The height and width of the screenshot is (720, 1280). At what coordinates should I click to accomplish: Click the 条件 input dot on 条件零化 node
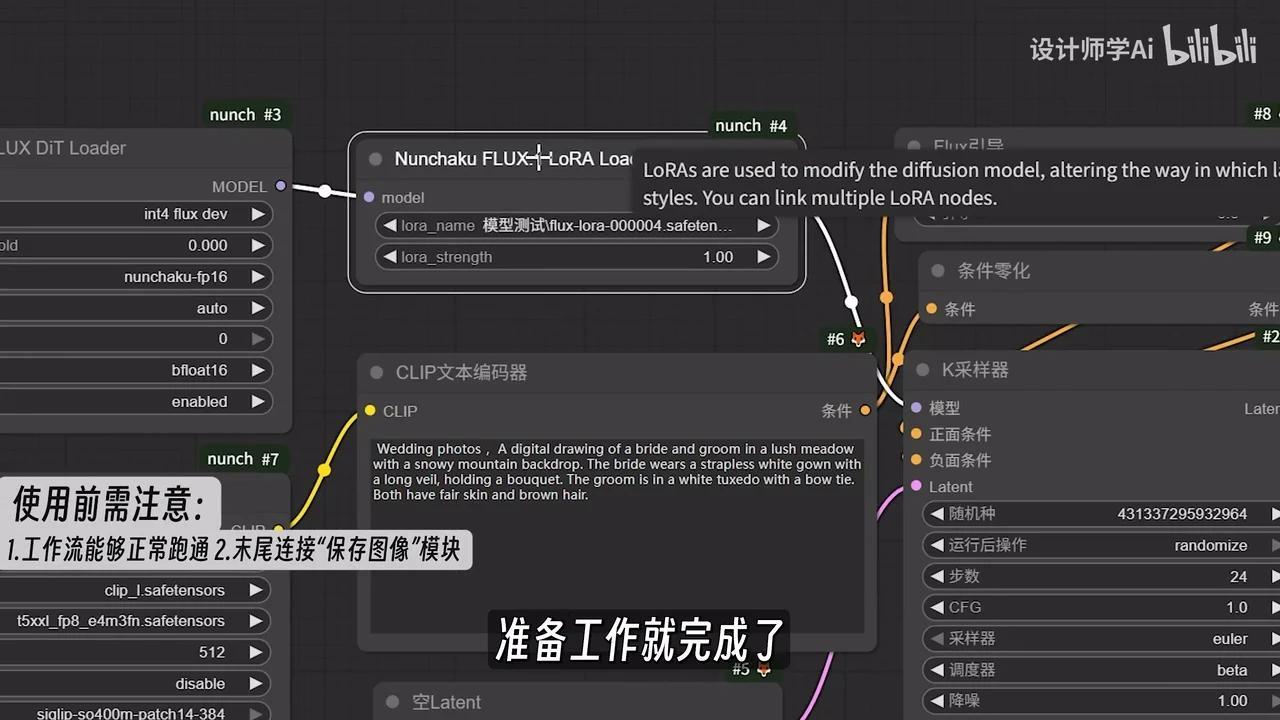[930, 309]
